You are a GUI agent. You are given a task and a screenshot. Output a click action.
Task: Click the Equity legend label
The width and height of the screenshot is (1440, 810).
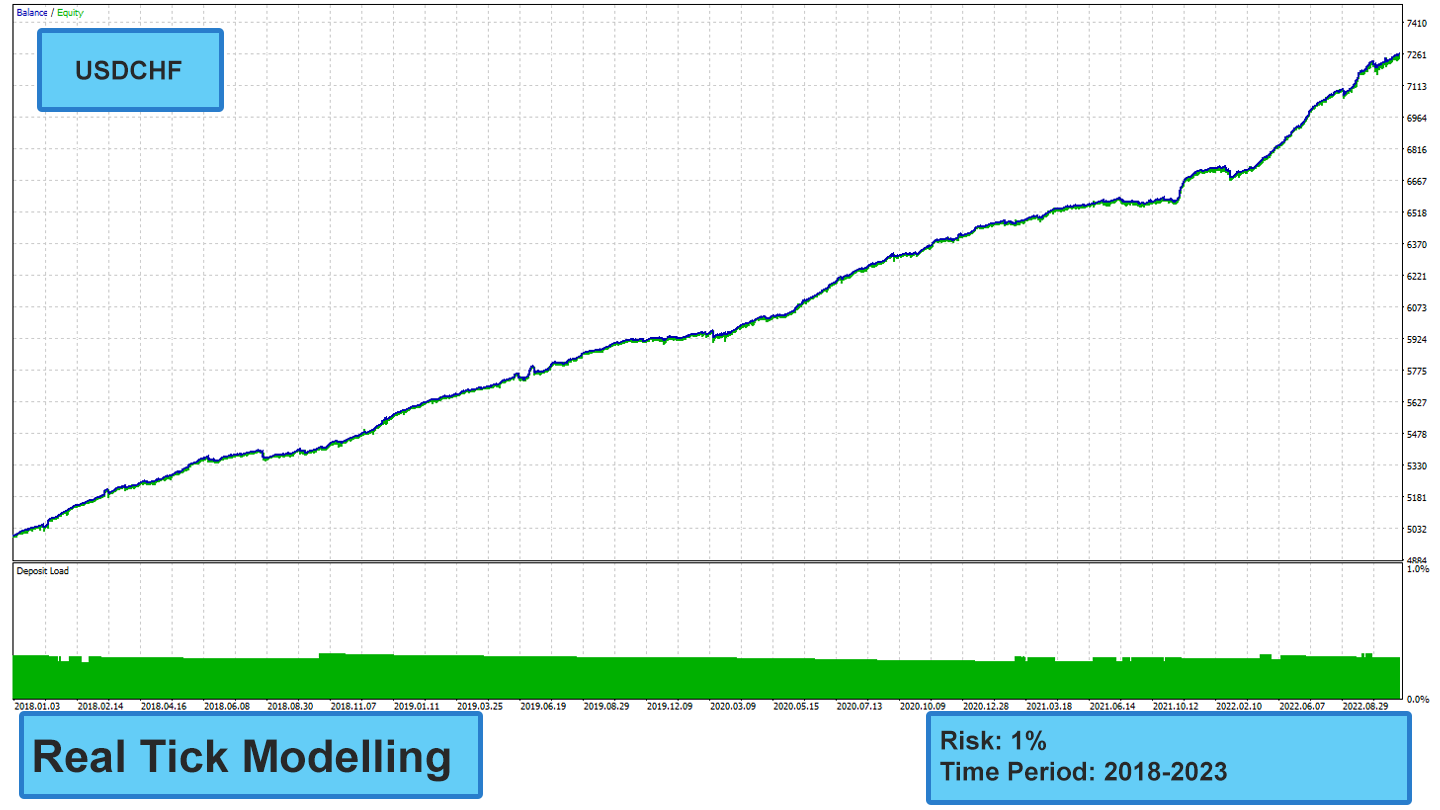tap(70, 13)
